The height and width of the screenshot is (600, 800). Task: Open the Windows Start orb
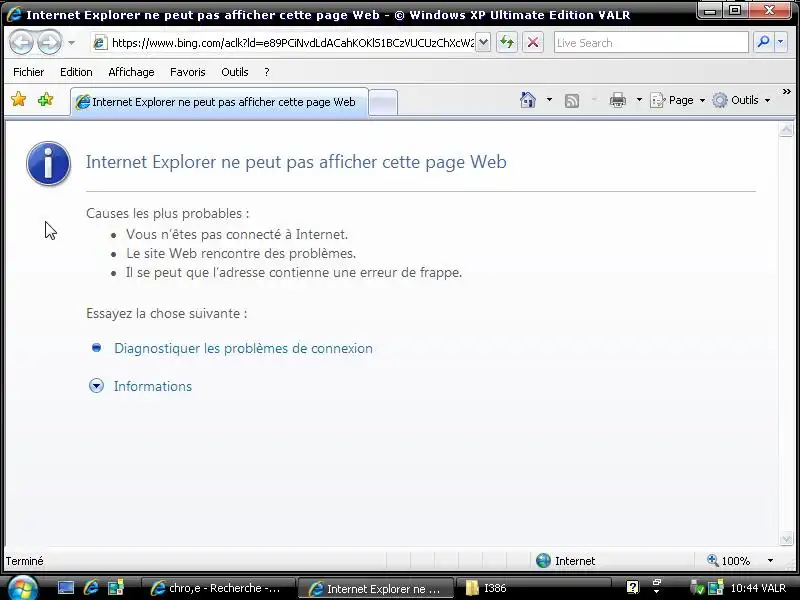tap(22, 588)
